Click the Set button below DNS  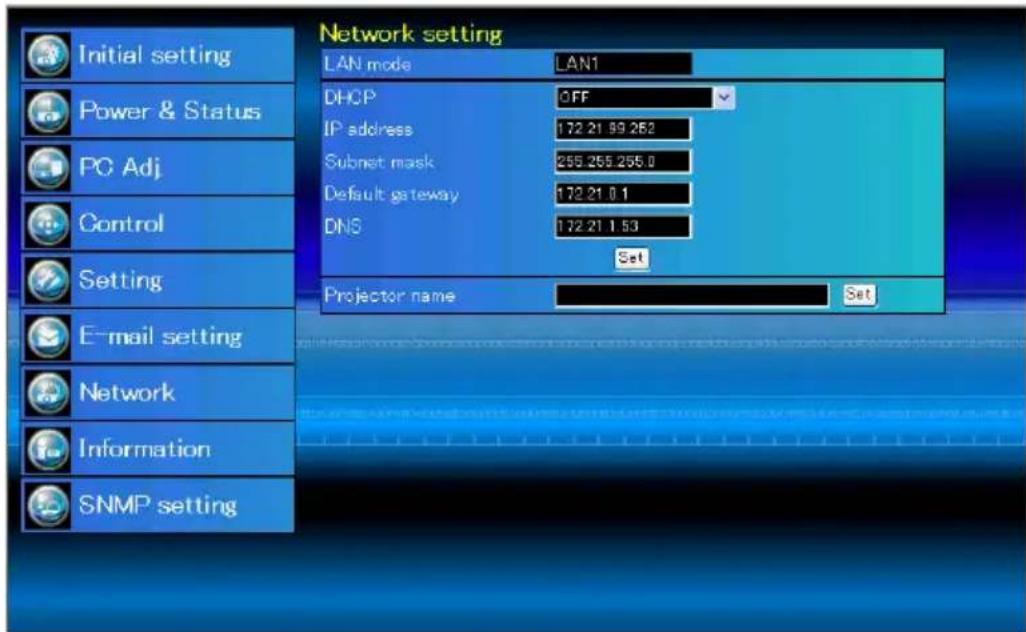point(631,258)
